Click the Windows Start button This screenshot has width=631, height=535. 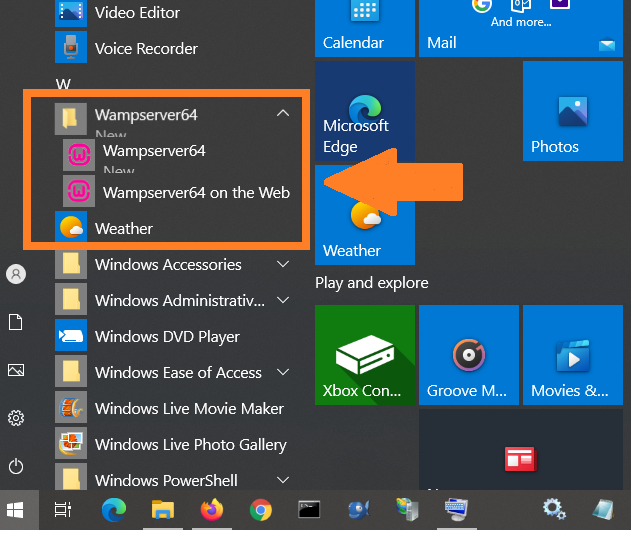16,510
